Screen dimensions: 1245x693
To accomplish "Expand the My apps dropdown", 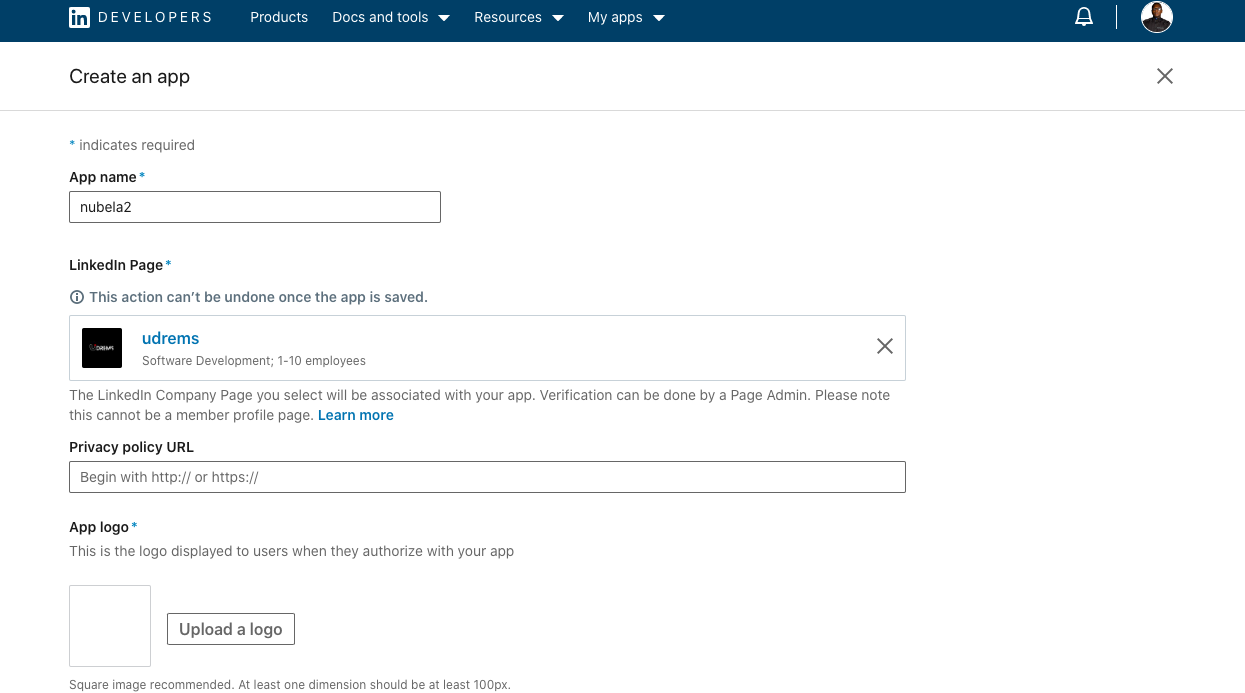I will pyautogui.click(x=627, y=17).
